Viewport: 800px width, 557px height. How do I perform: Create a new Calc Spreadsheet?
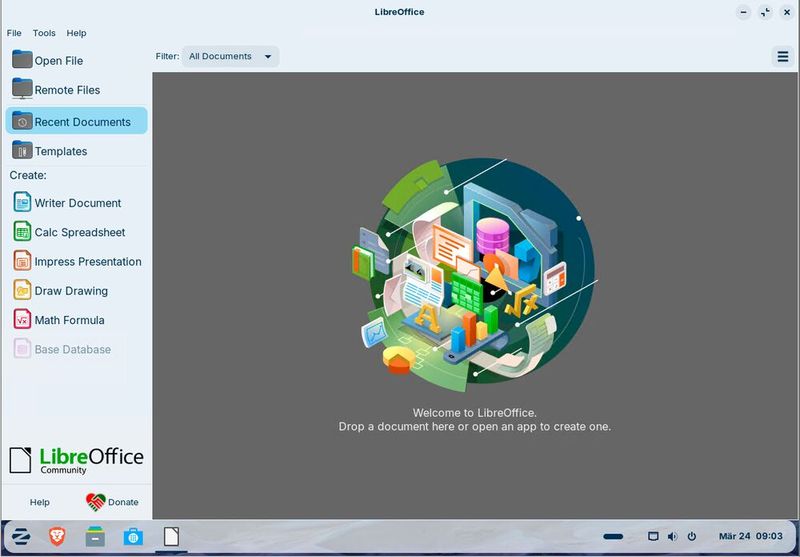coord(77,232)
